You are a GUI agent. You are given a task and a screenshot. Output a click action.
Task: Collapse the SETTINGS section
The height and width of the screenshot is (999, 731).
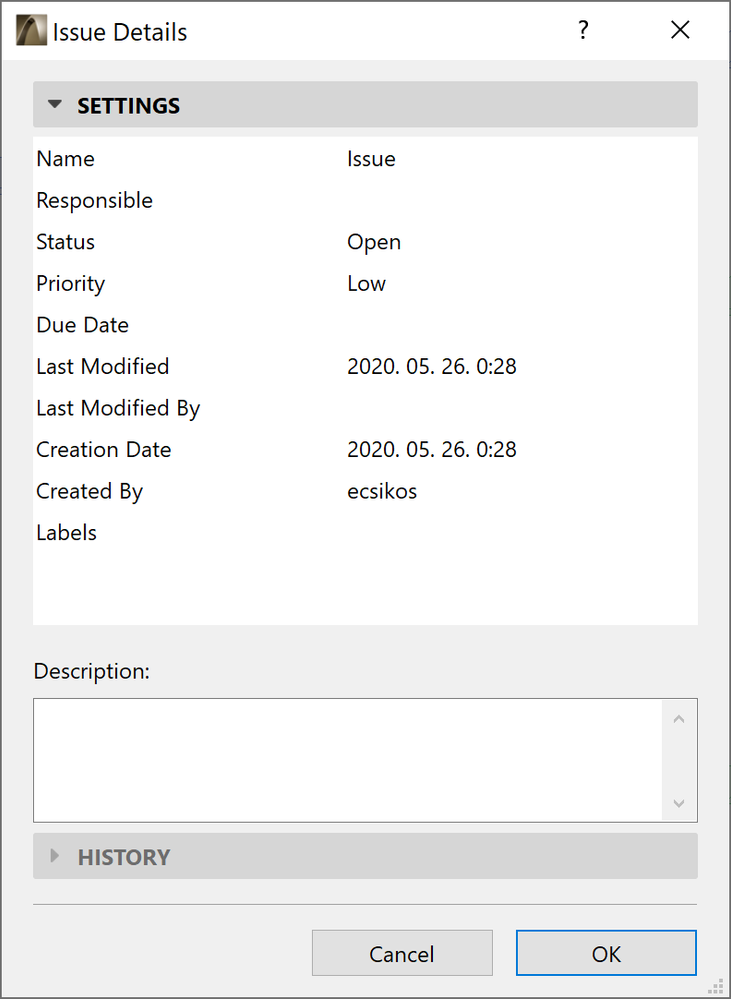tap(55, 105)
